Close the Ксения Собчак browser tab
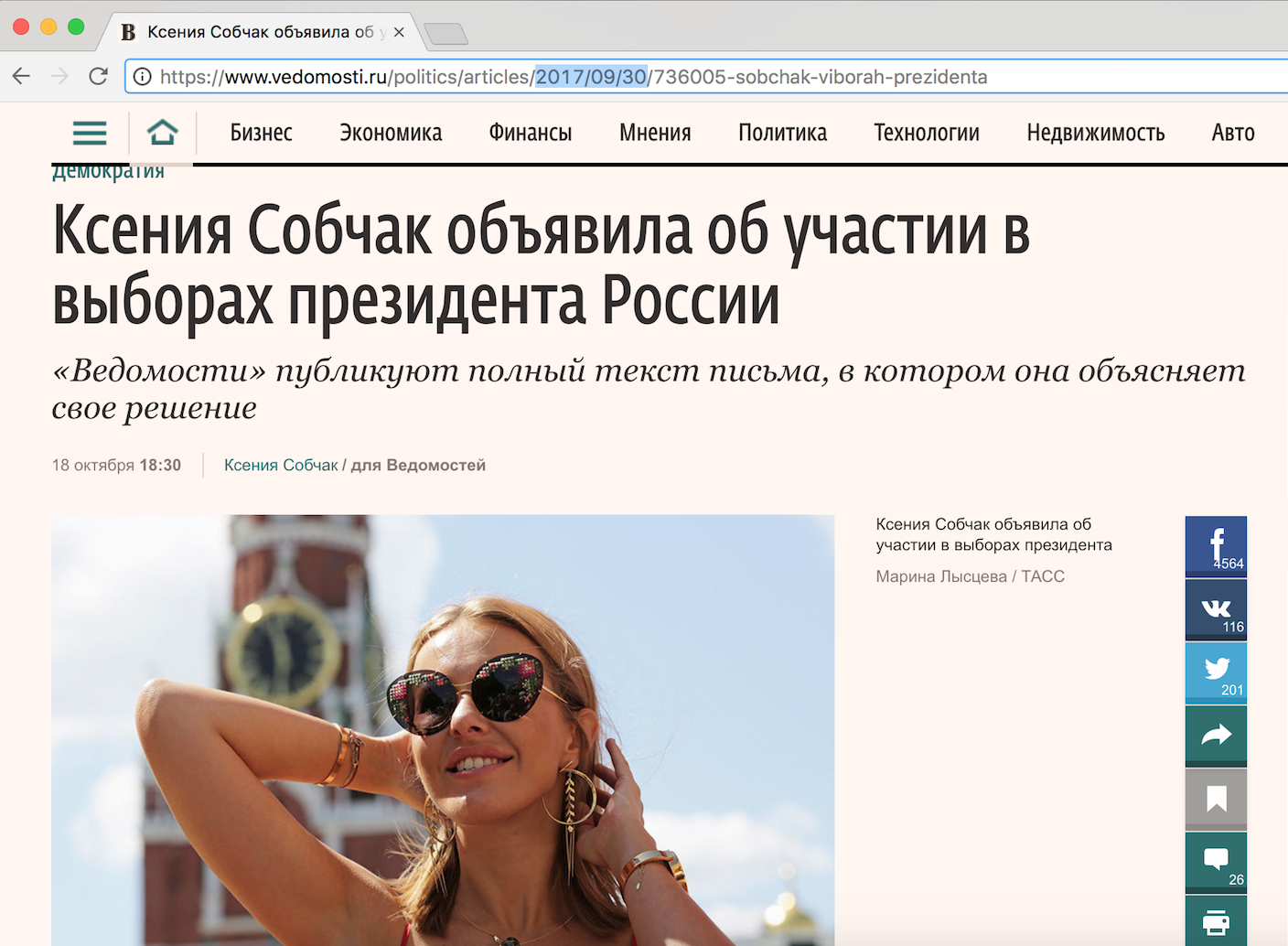Image resolution: width=1288 pixels, height=946 pixels. pos(399,32)
